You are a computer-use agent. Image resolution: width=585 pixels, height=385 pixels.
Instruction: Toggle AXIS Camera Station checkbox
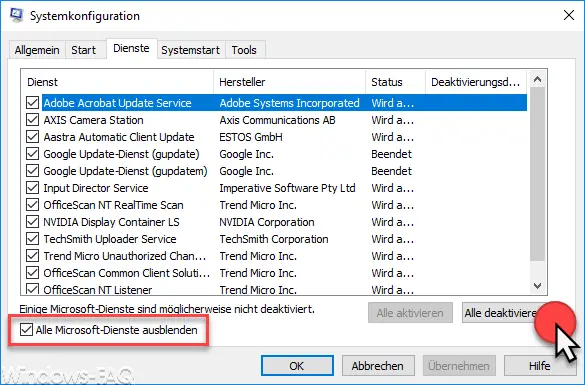[x=32, y=120]
